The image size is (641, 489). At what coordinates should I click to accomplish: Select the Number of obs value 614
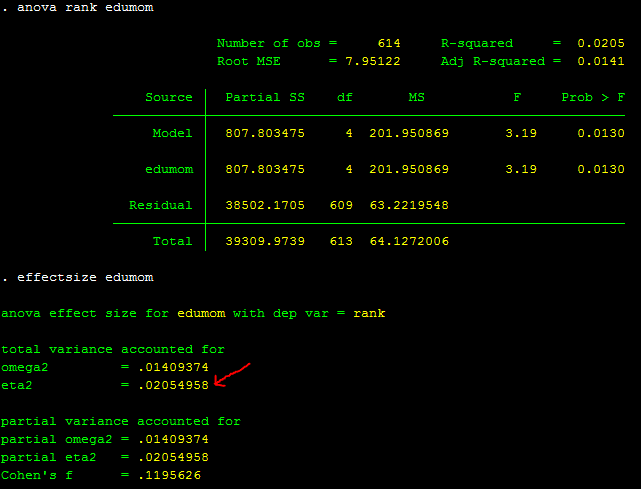pos(389,43)
